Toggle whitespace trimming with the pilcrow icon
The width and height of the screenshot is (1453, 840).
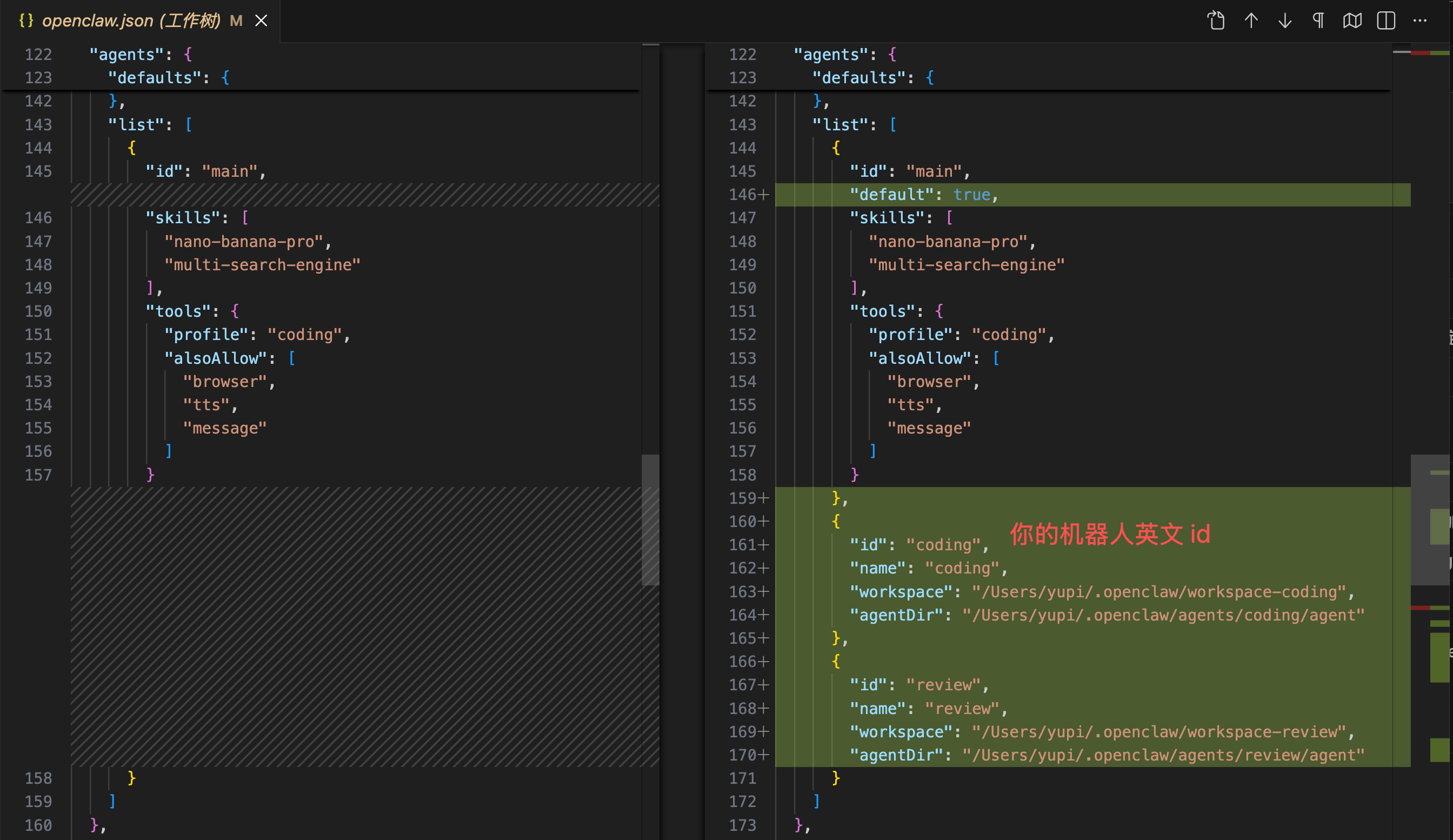1318,21
